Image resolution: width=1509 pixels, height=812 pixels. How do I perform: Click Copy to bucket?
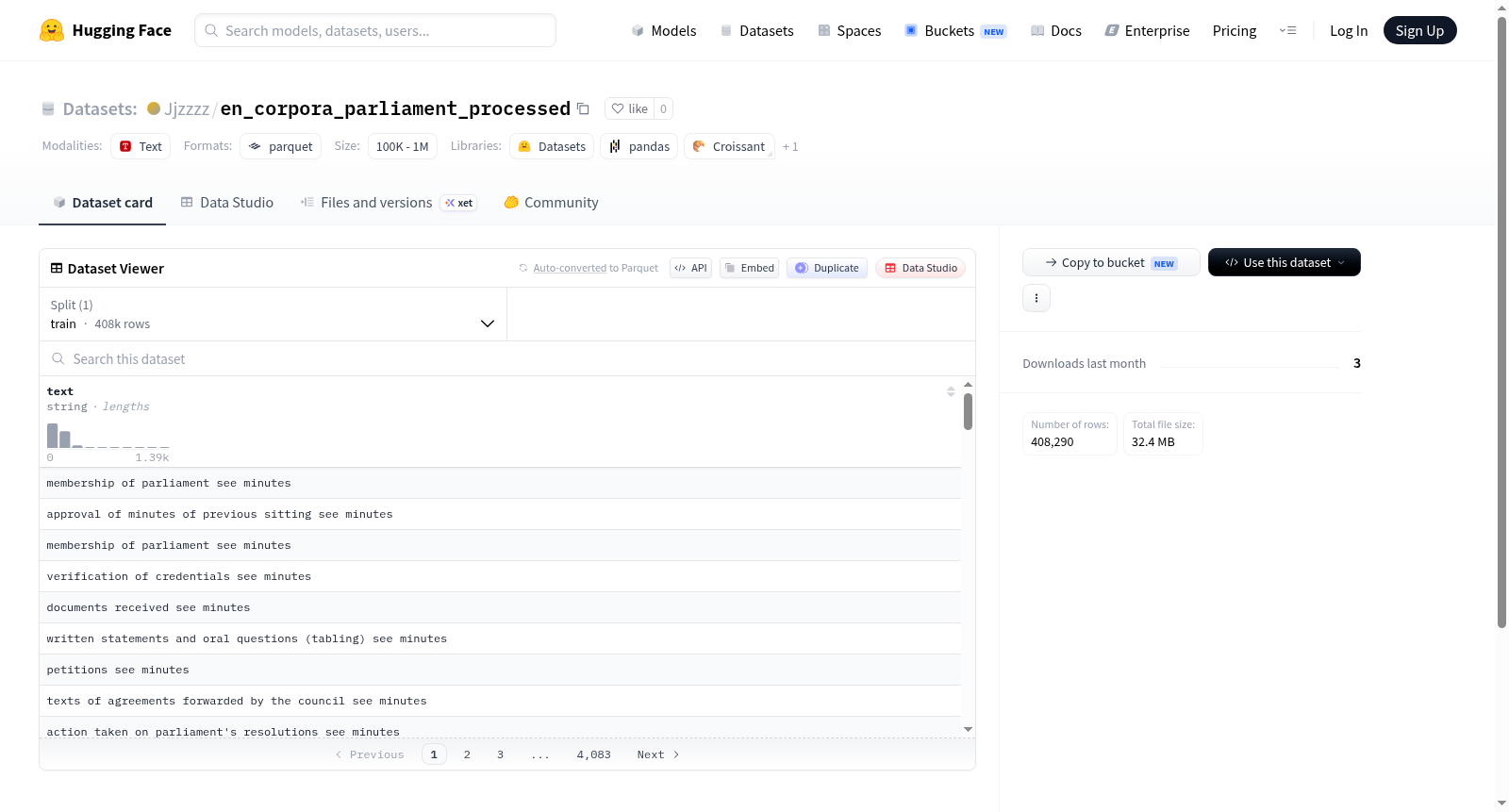point(1111,262)
